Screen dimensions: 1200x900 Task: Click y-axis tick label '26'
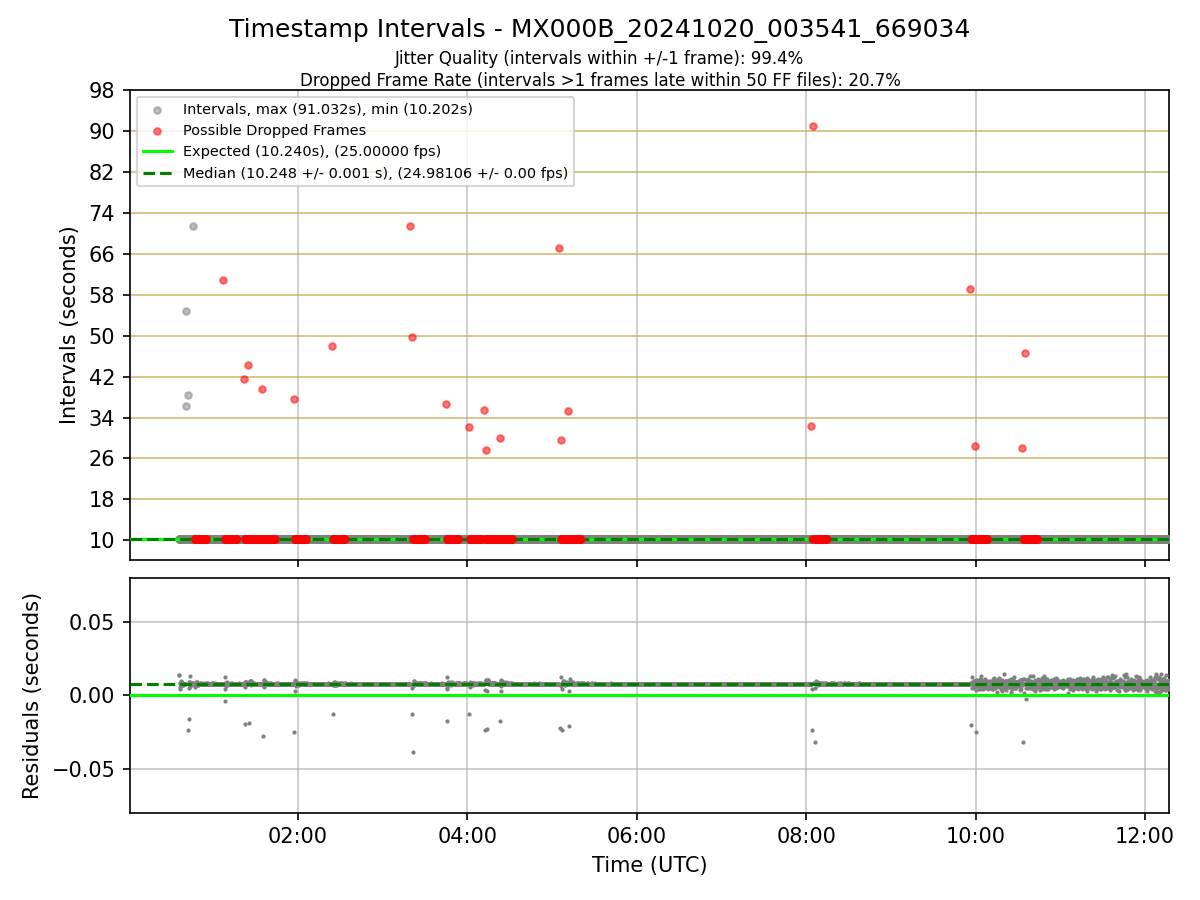(x=103, y=458)
